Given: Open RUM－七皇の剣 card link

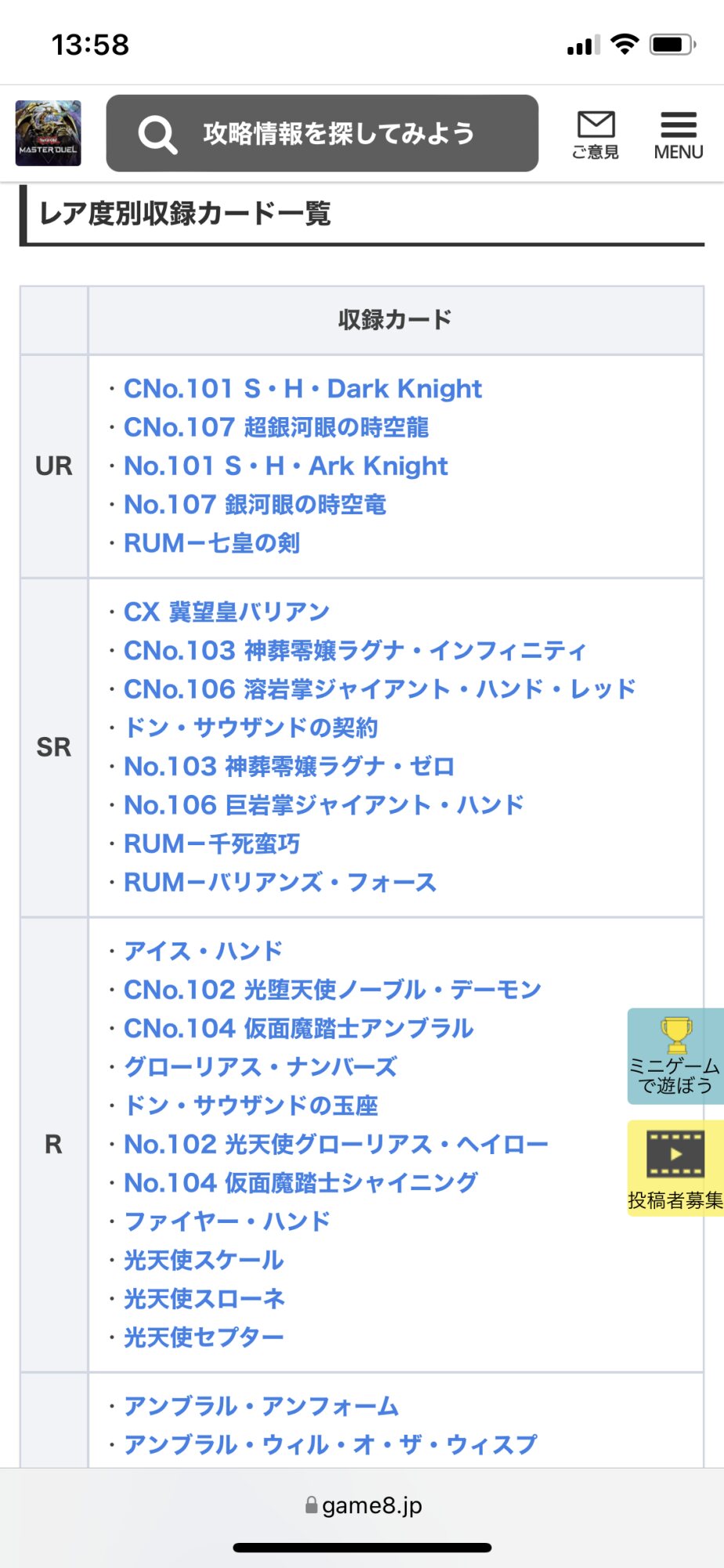Looking at the screenshot, I should (x=212, y=543).
